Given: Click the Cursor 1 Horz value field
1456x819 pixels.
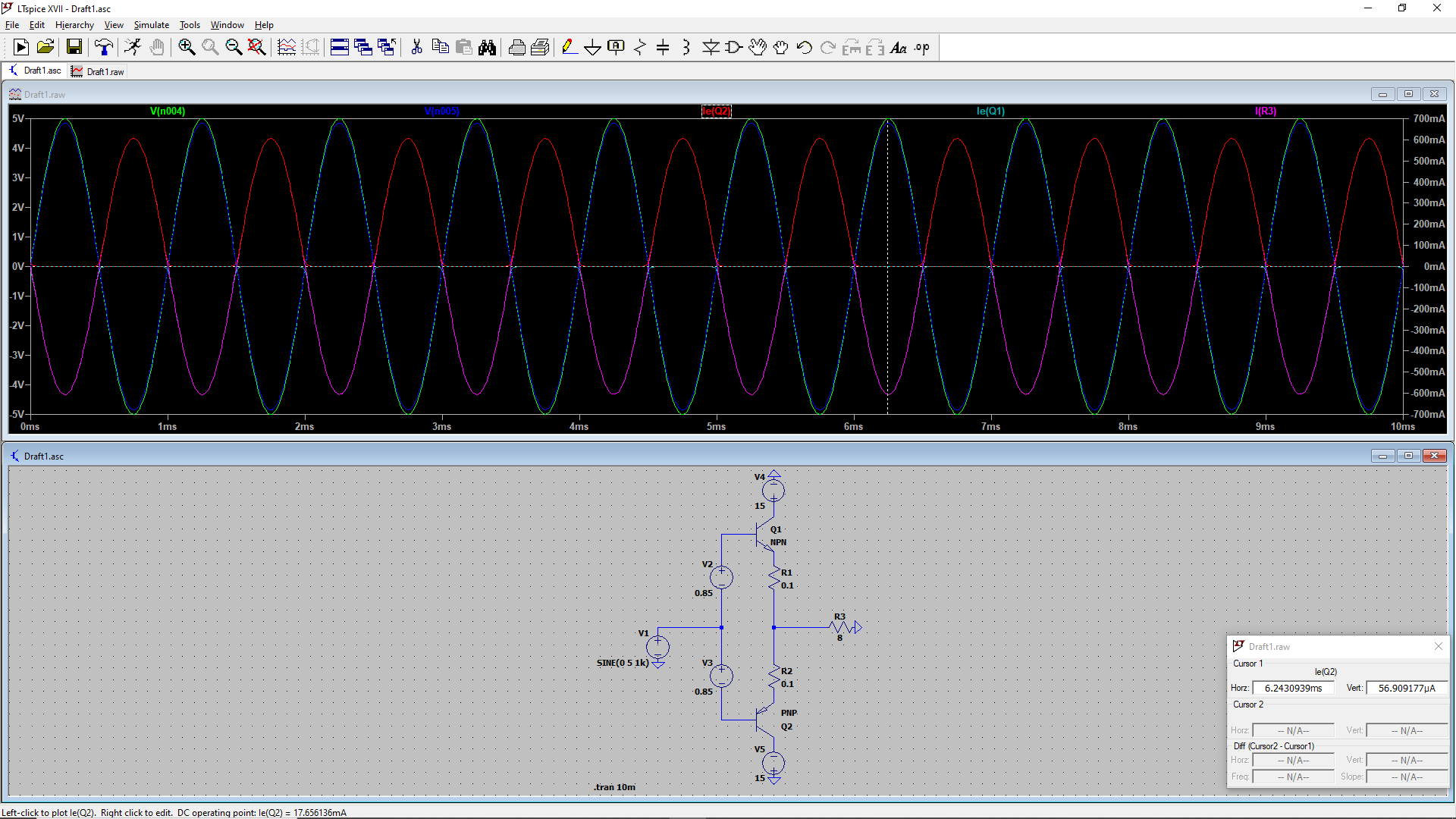Looking at the screenshot, I should pos(1293,688).
